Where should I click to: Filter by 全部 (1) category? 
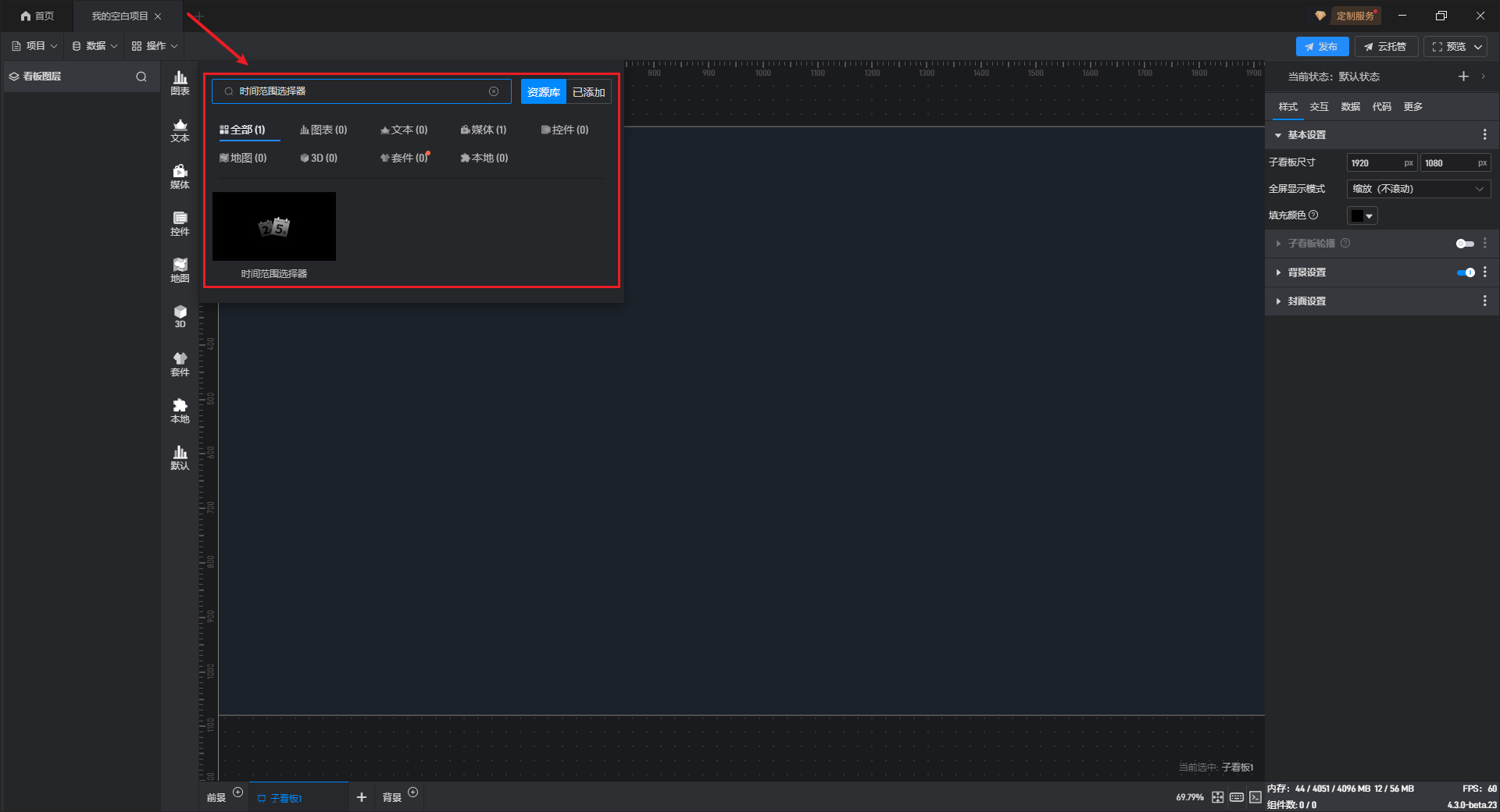242,130
